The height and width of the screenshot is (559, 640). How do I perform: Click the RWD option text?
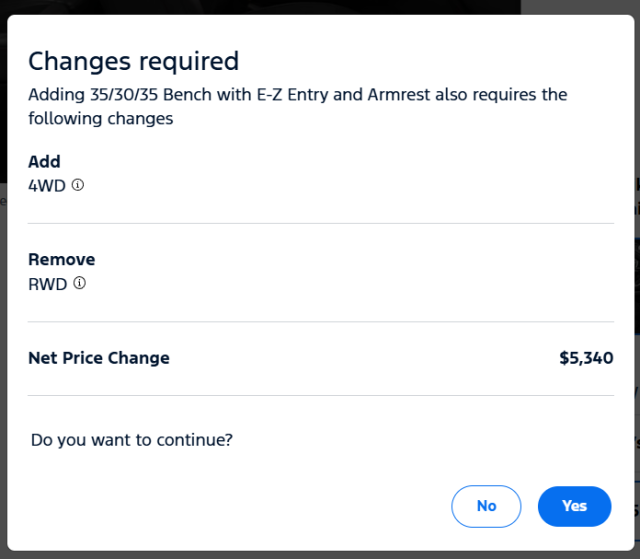[47, 284]
